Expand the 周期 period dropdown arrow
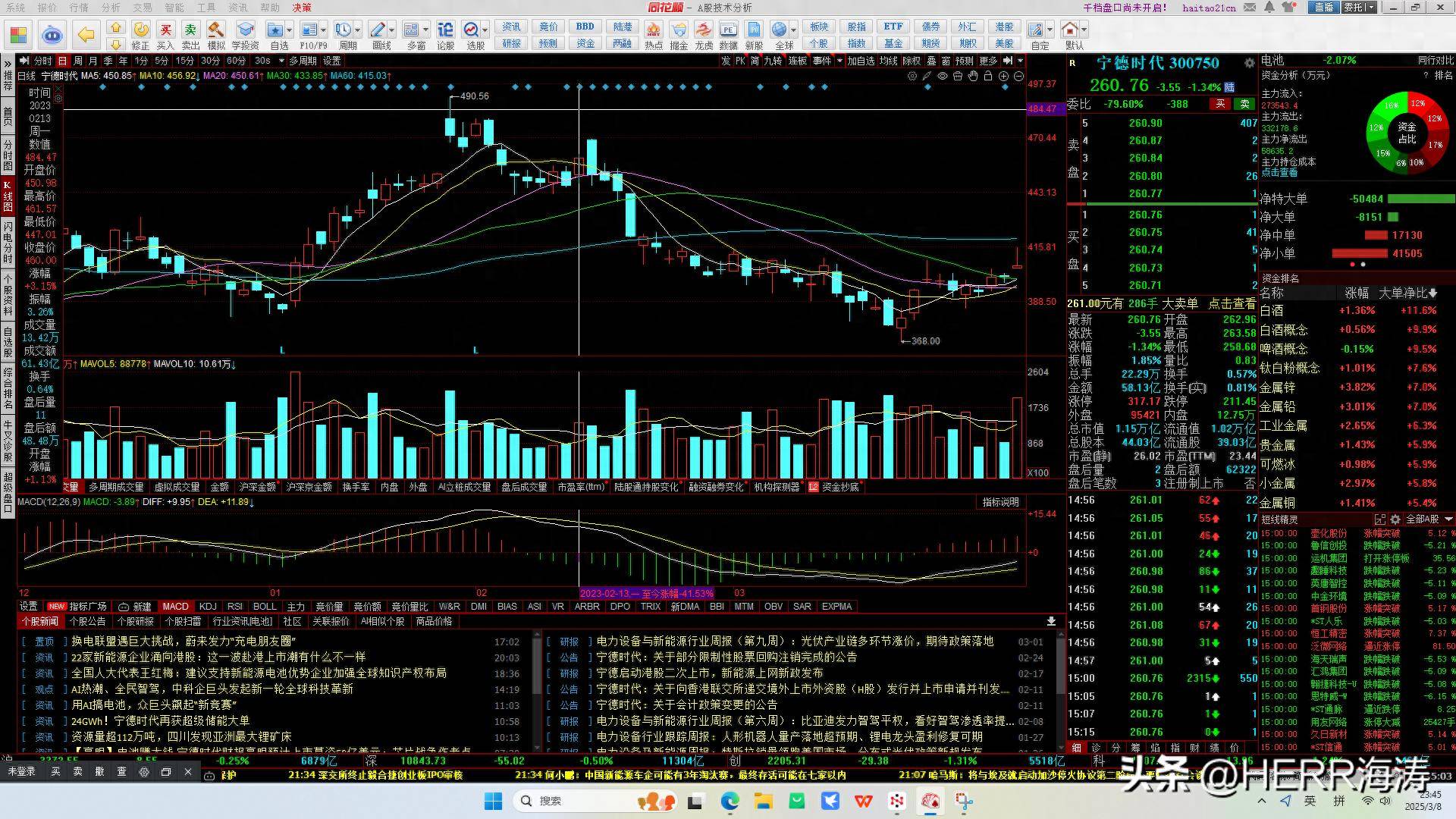Screen dimensions: 1456x819 (x=357, y=30)
